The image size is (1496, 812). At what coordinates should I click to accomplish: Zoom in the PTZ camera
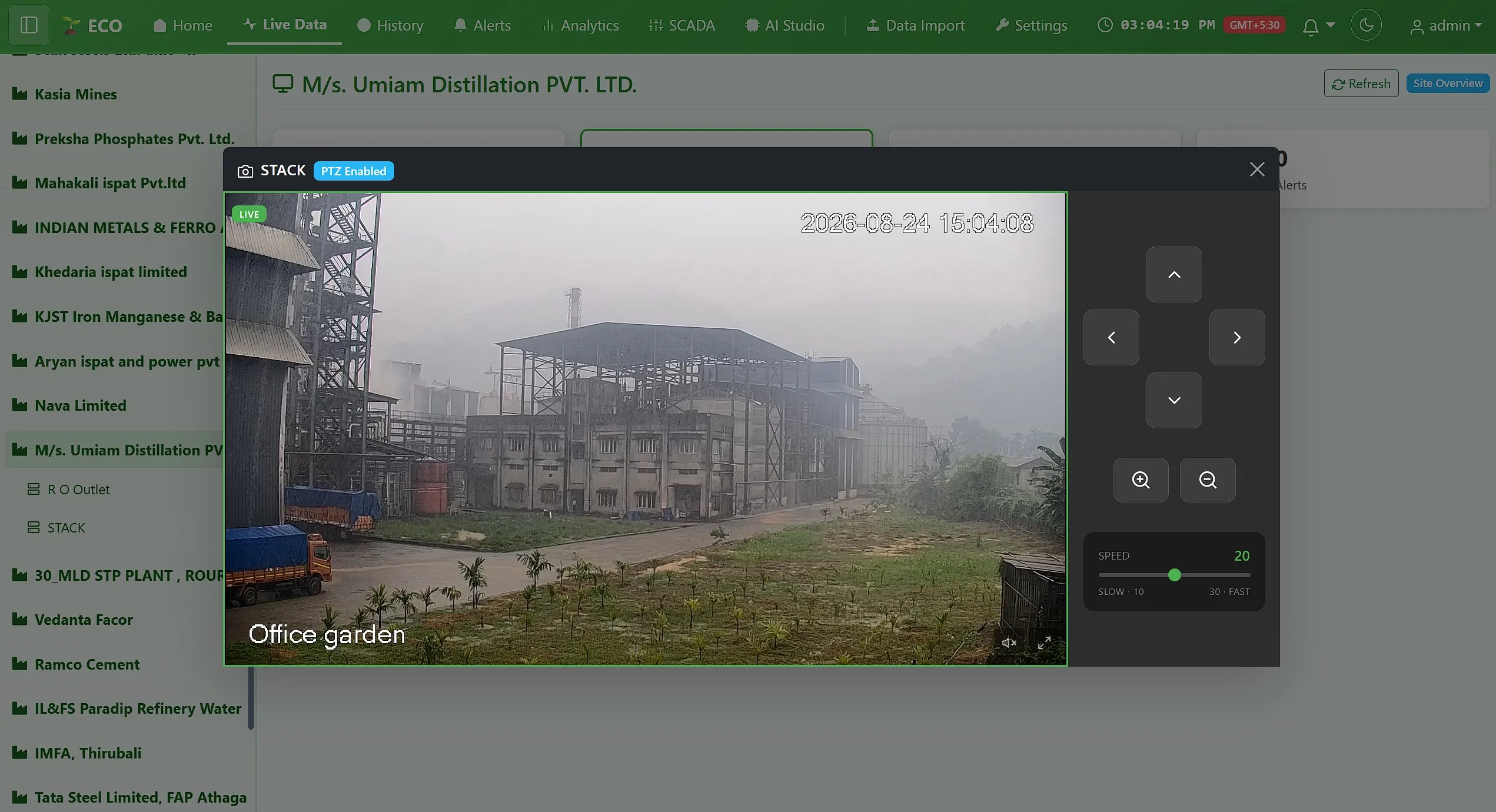pyautogui.click(x=1141, y=480)
